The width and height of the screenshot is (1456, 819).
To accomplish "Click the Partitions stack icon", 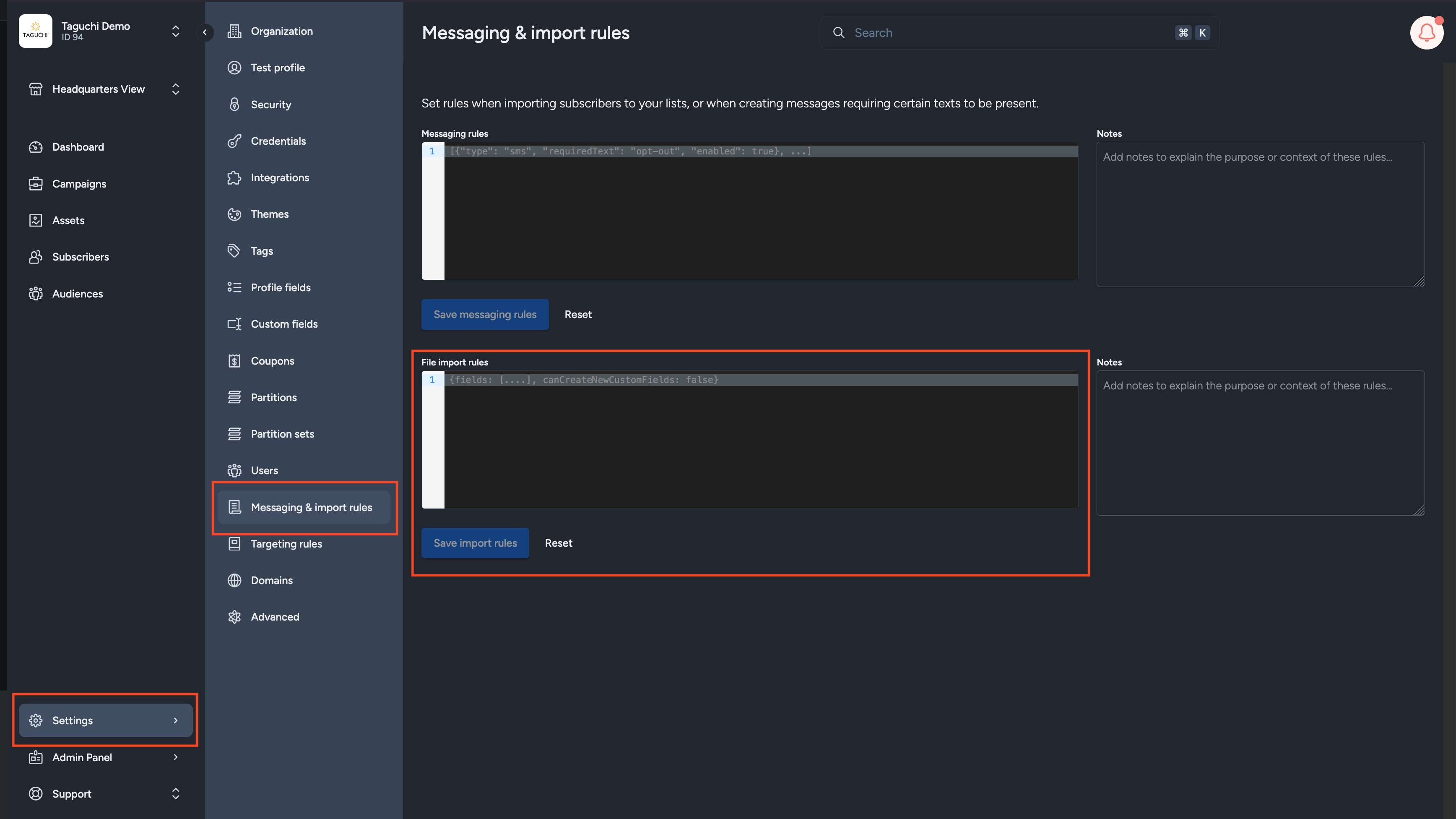I will 234,397.
